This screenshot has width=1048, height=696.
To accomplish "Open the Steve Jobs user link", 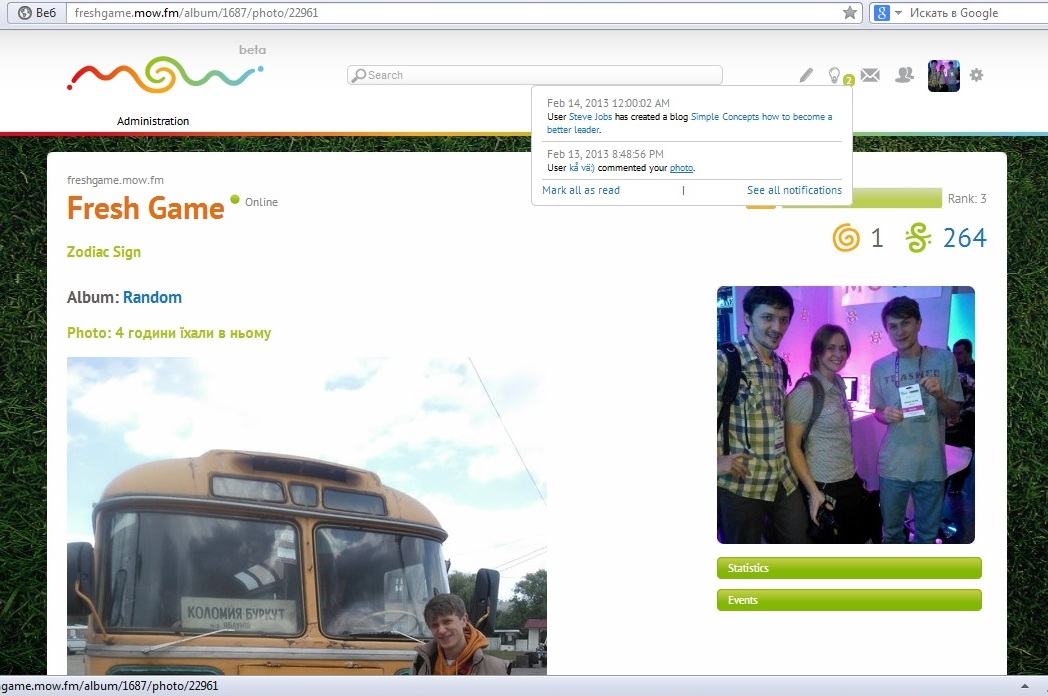I will coord(590,116).
